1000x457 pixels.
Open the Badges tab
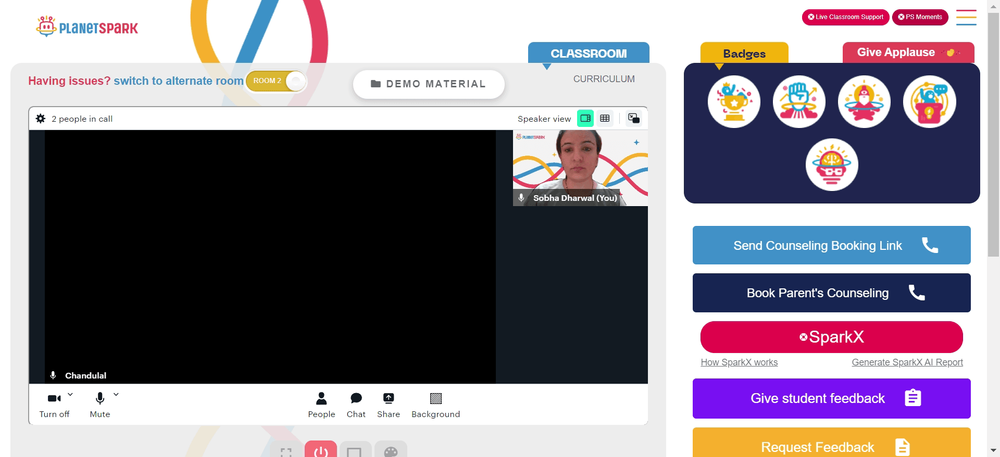tap(744, 54)
